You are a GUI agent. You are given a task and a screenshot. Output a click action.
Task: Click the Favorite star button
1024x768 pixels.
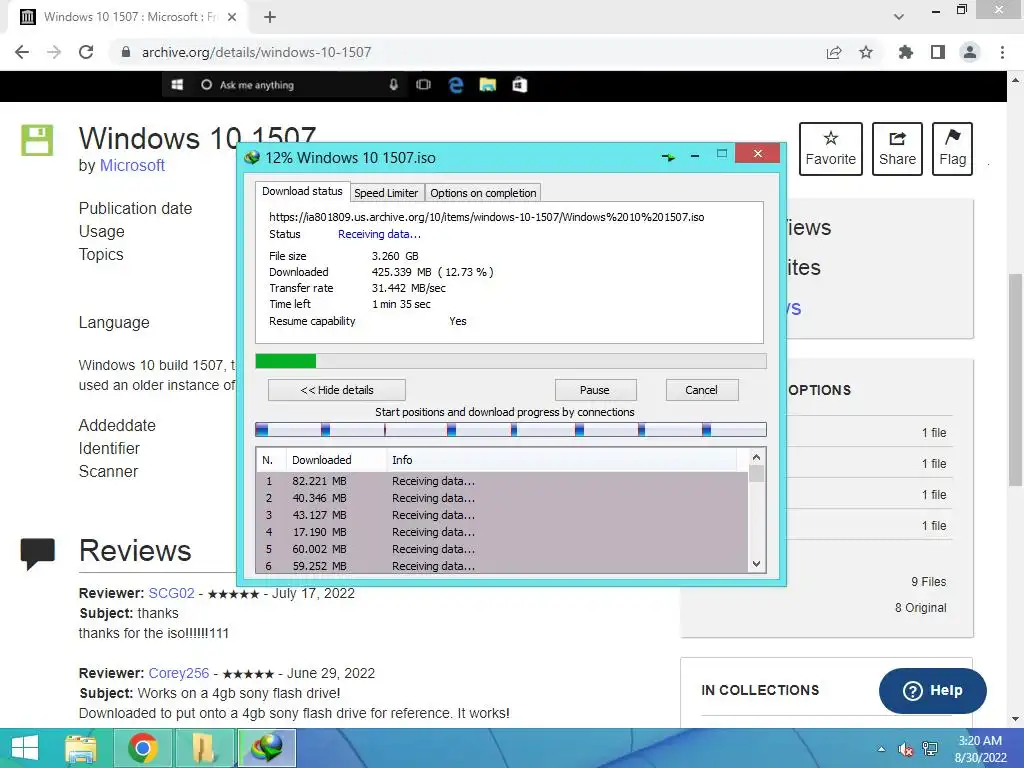[831, 149]
